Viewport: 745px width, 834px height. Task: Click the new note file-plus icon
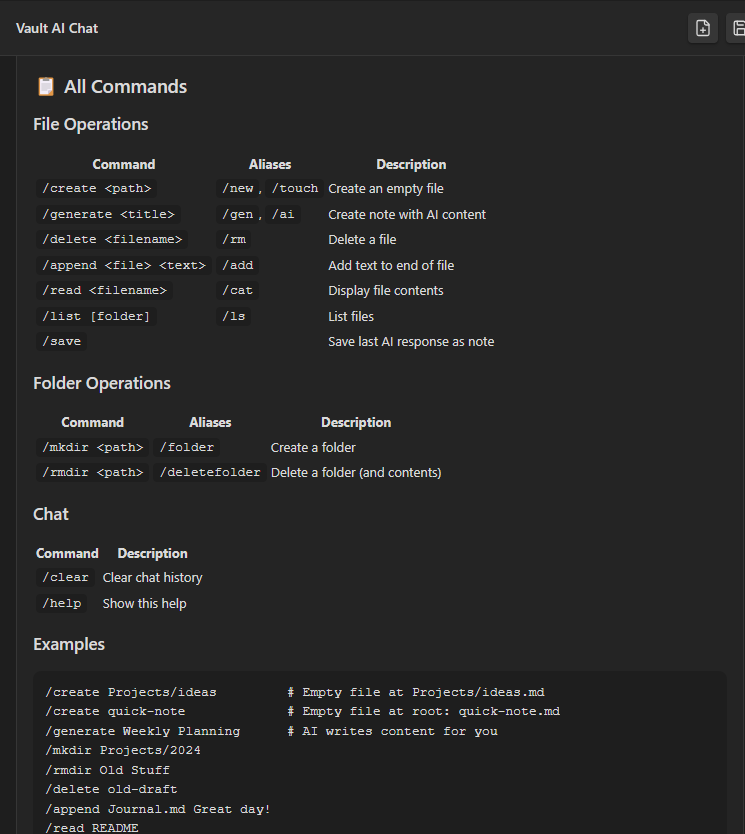click(x=703, y=28)
